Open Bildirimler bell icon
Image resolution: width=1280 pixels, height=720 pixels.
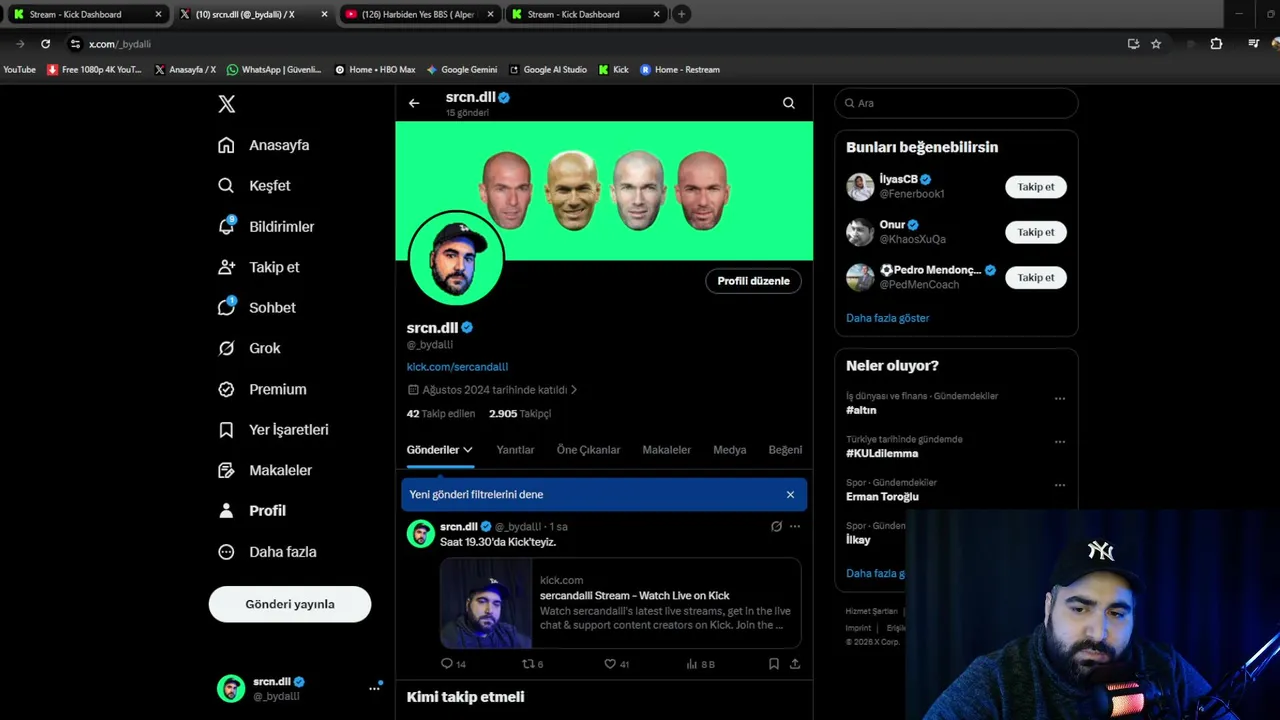pyautogui.click(x=227, y=226)
